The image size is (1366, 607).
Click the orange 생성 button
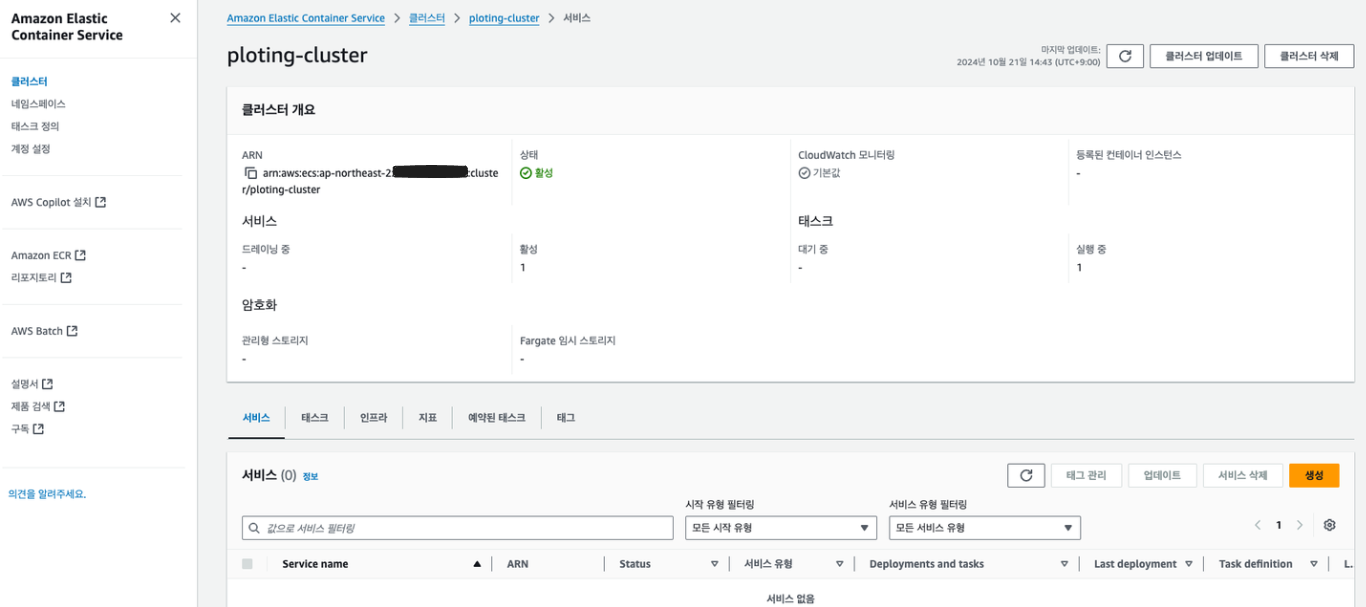coord(1314,476)
